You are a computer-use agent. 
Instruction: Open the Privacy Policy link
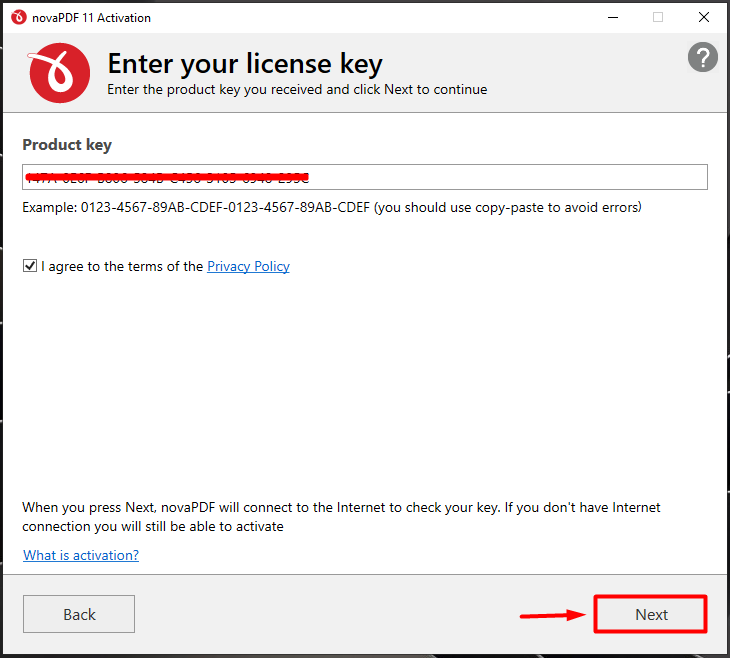coord(248,267)
